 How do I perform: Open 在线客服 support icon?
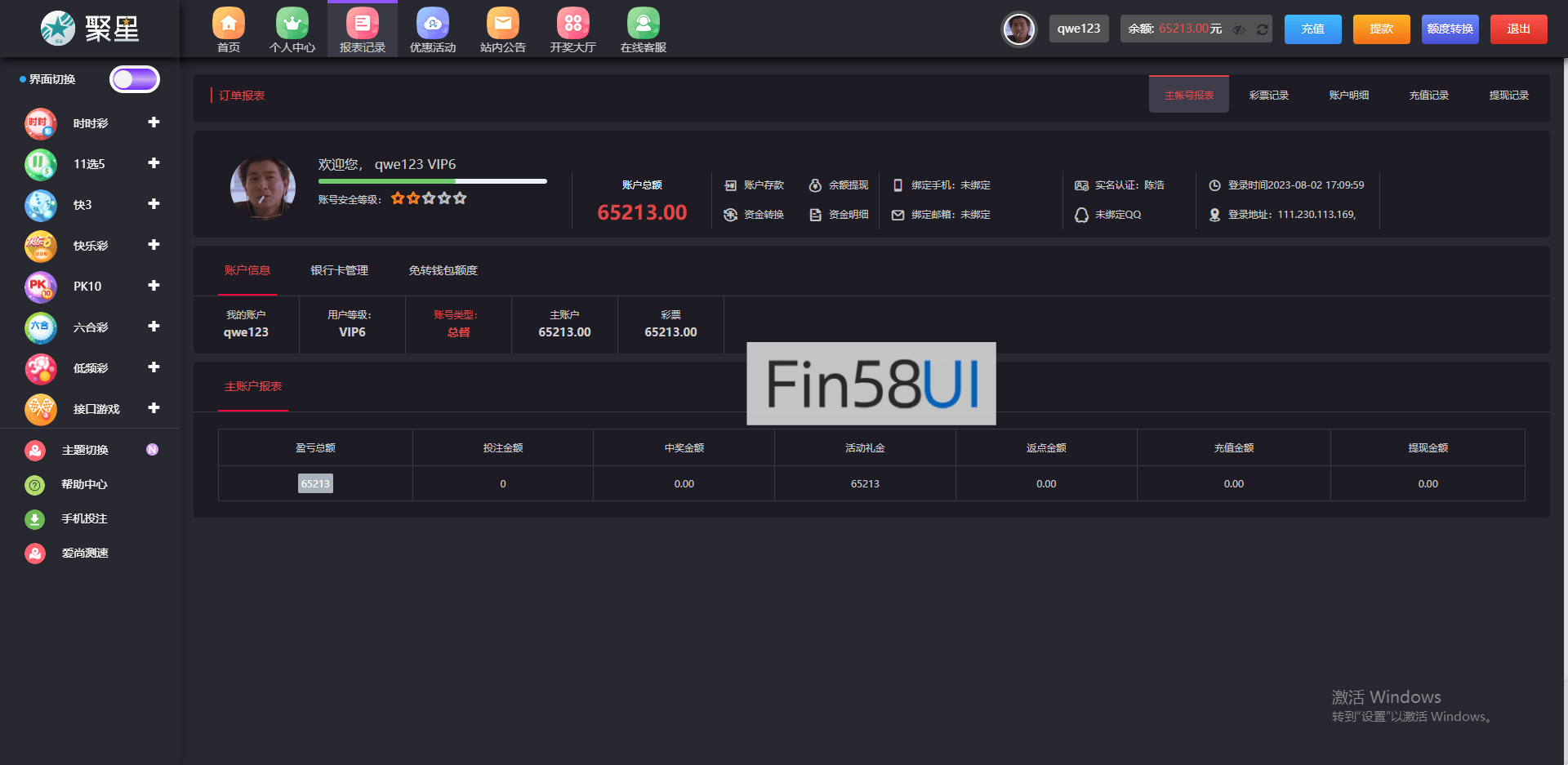pyautogui.click(x=644, y=24)
